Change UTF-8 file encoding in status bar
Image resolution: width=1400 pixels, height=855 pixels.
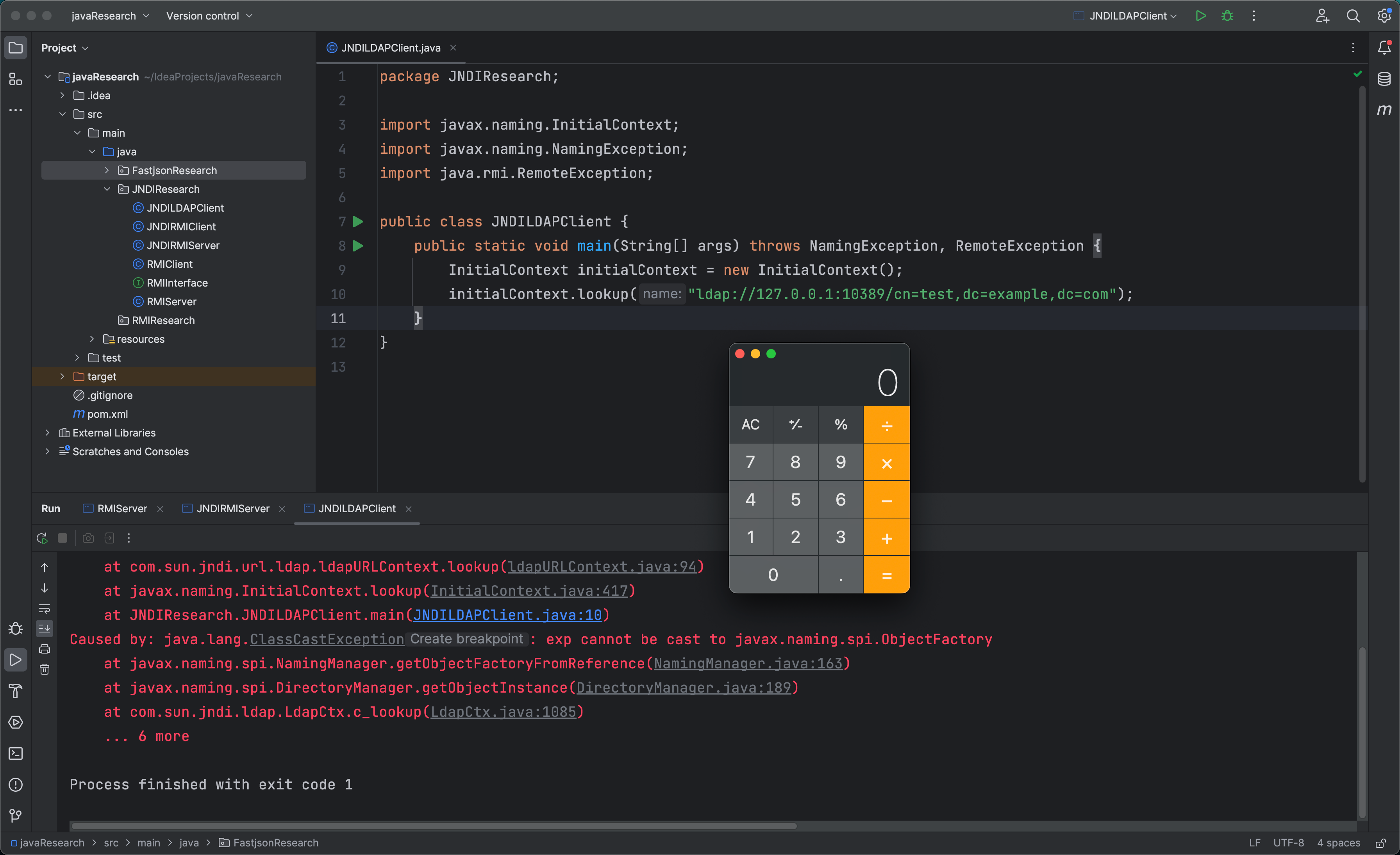(1288, 843)
